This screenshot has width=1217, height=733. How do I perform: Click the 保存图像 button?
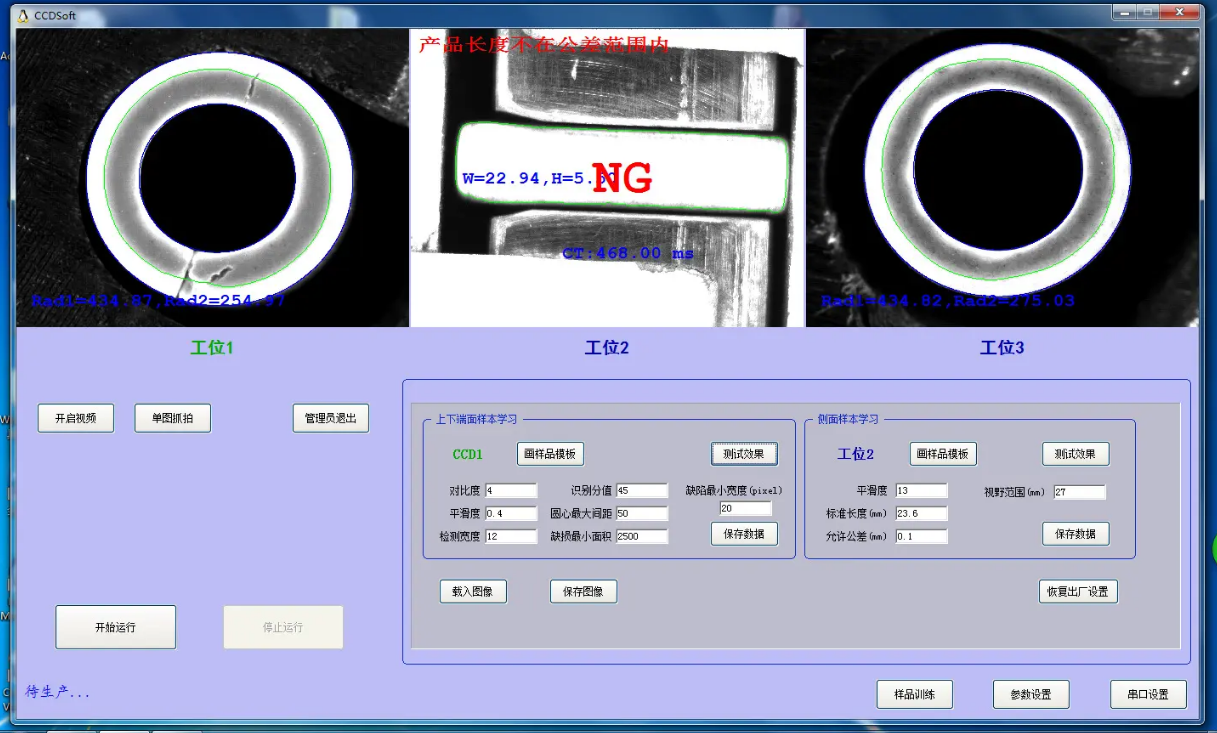583,591
